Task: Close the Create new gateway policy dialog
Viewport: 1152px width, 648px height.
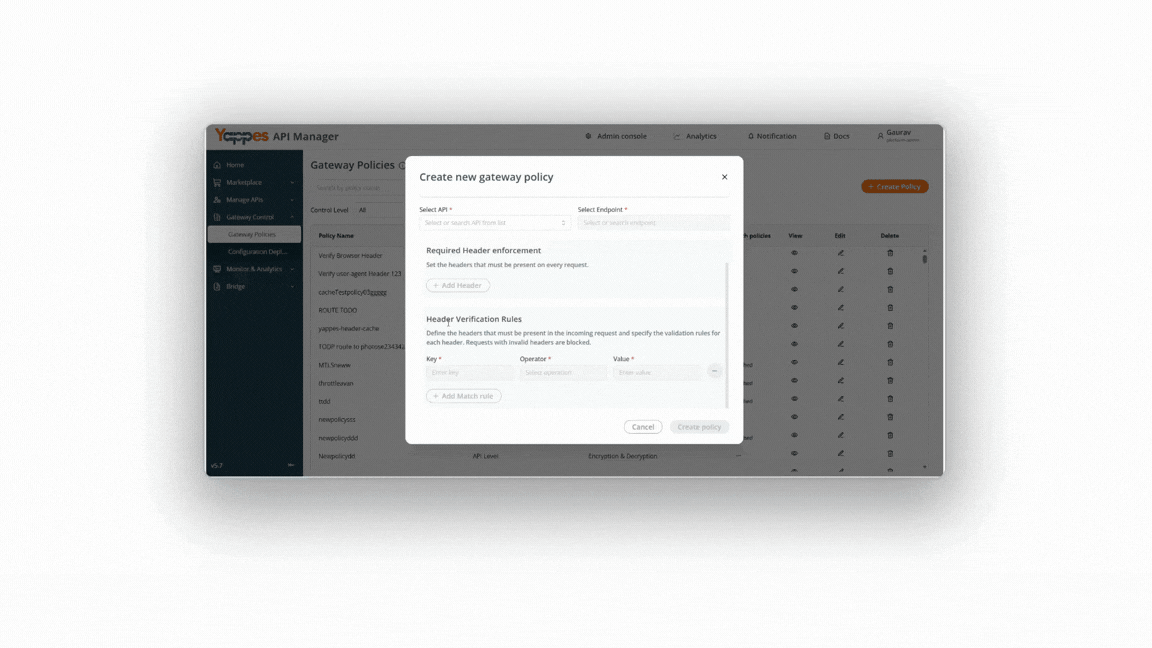Action: [x=724, y=177]
